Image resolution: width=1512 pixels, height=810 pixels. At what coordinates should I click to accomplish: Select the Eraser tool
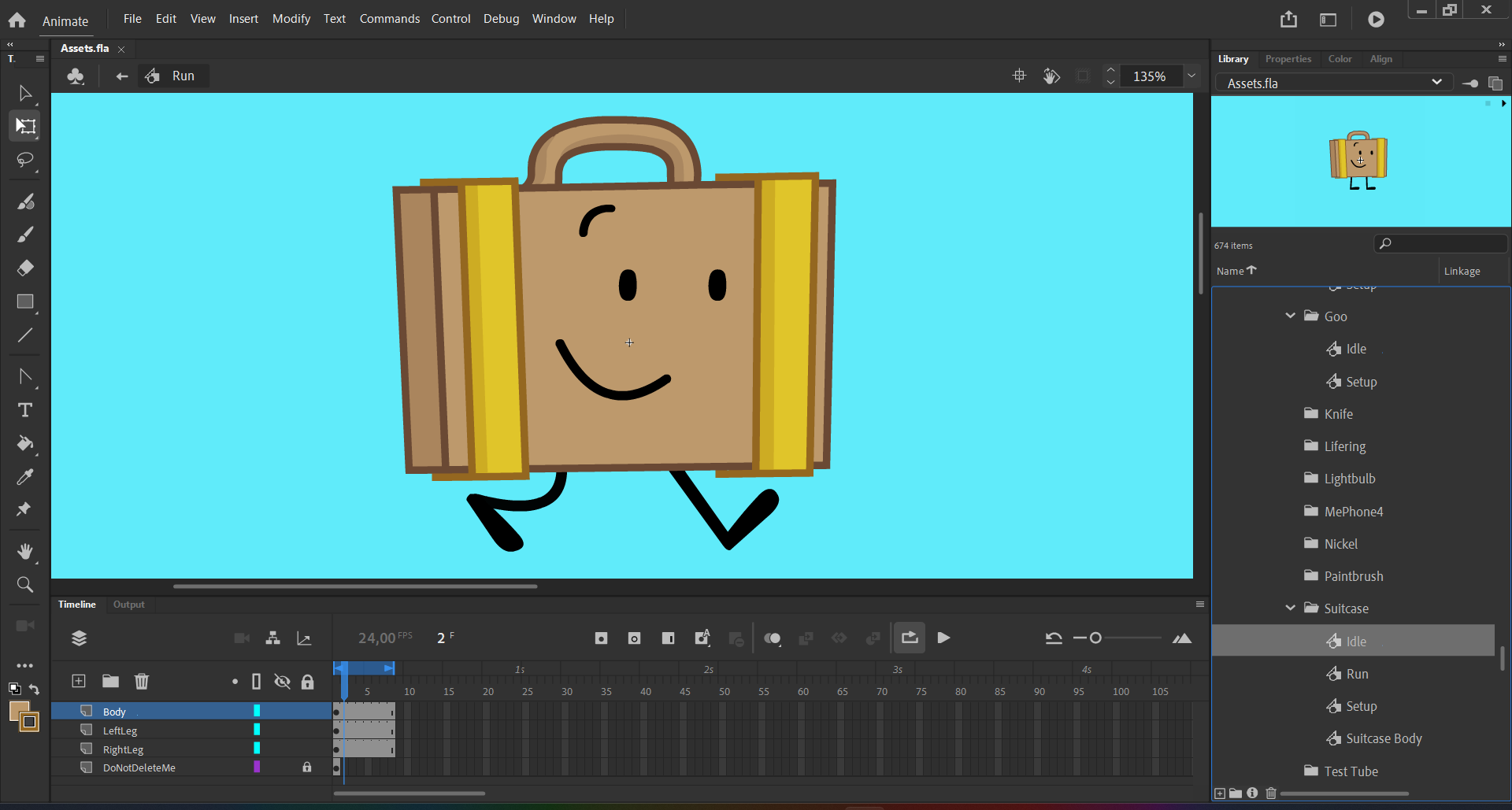pos(25,268)
